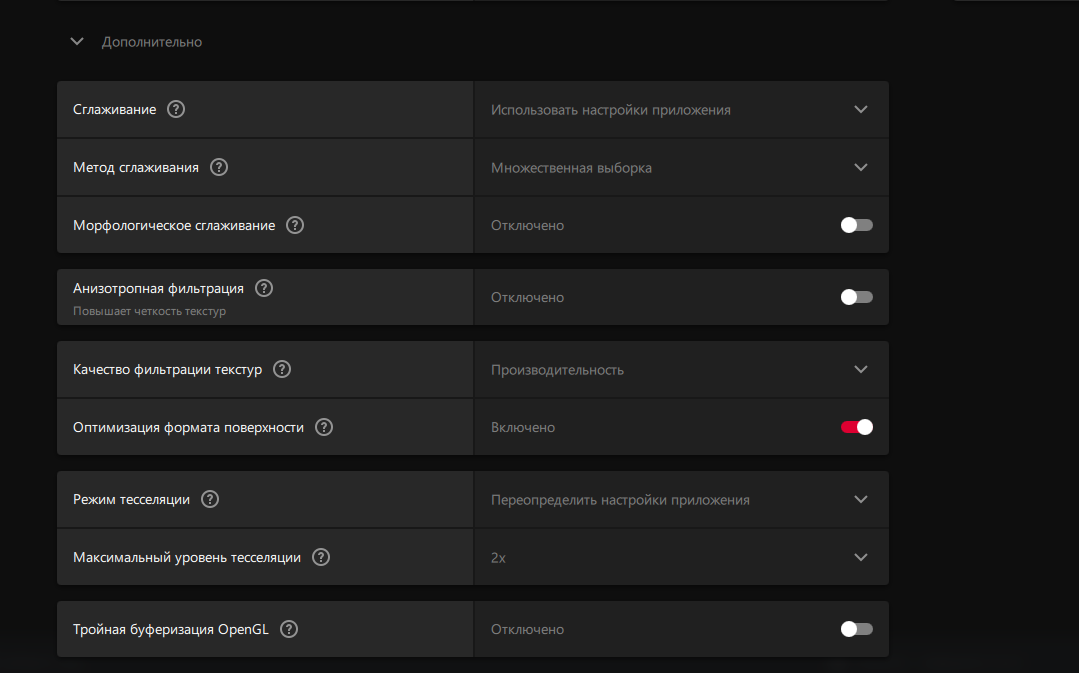Show help for Анизотропная фильтрация
The width and height of the screenshot is (1079, 673).
[264, 288]
